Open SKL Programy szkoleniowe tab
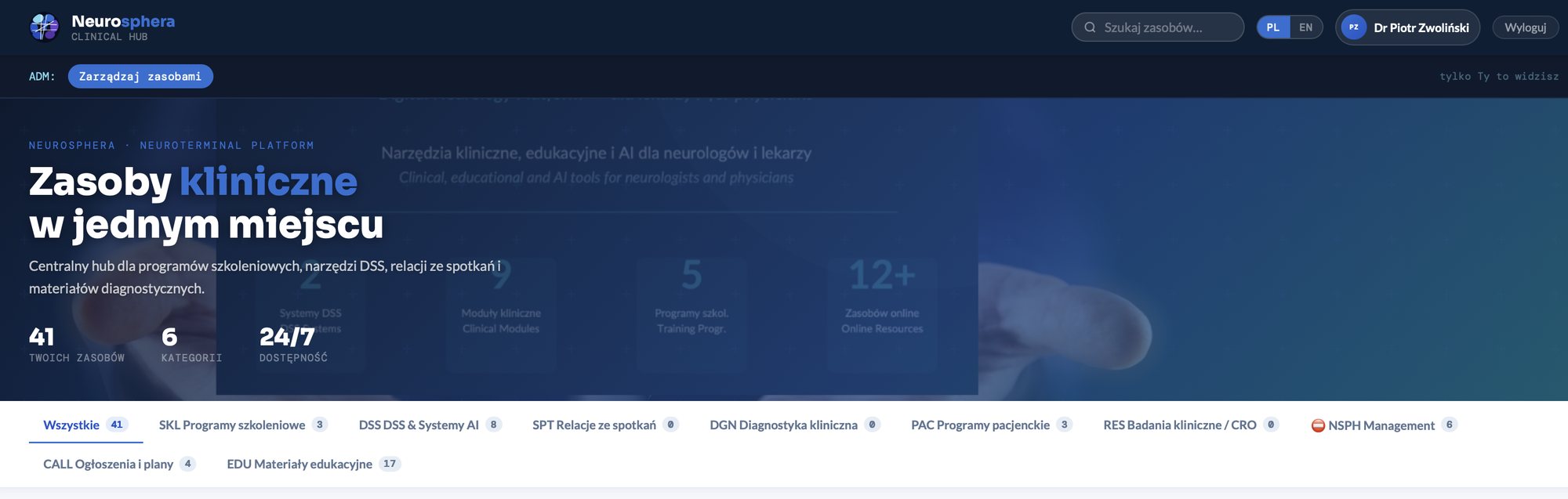The width and height of the screenshot is (1568, 499). click(243, 425)
